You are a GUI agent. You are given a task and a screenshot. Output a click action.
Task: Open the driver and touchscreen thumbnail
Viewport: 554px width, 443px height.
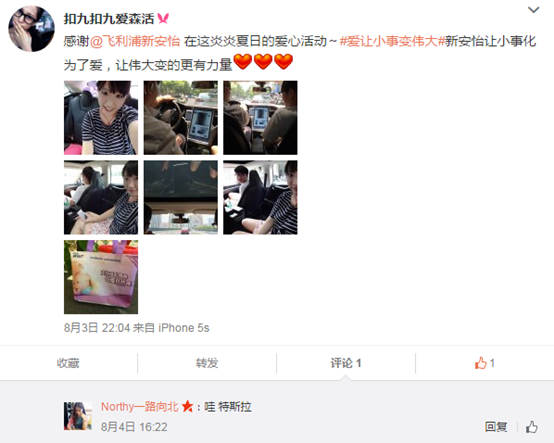(181, 118)
